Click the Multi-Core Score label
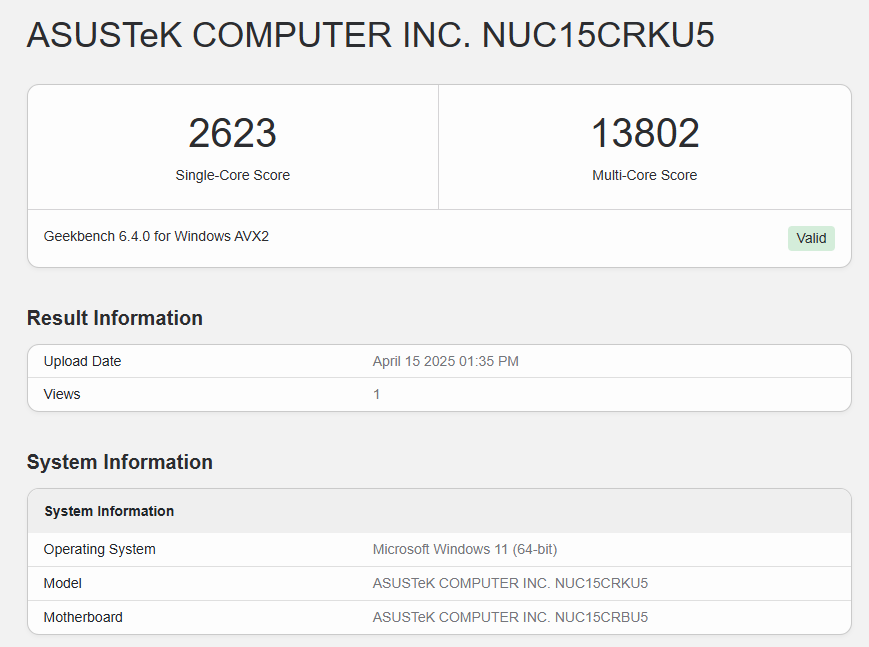 644,175
